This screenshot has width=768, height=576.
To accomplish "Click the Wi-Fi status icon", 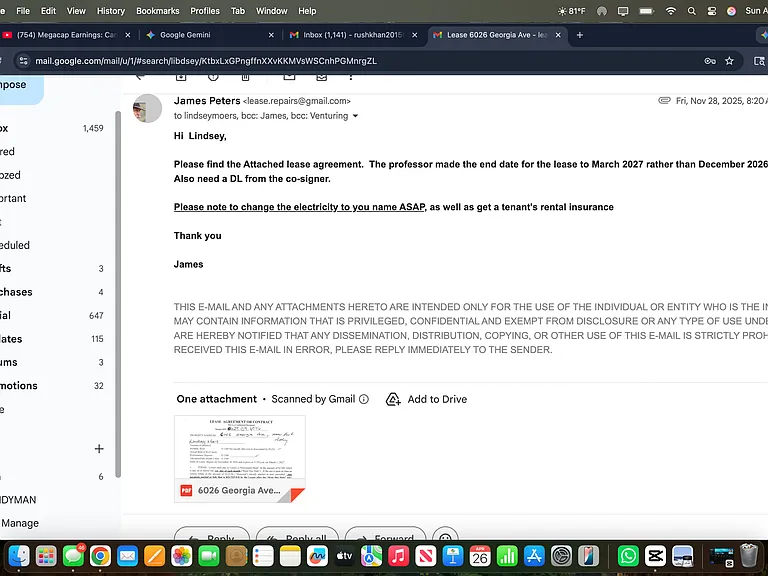I will 671,11.
